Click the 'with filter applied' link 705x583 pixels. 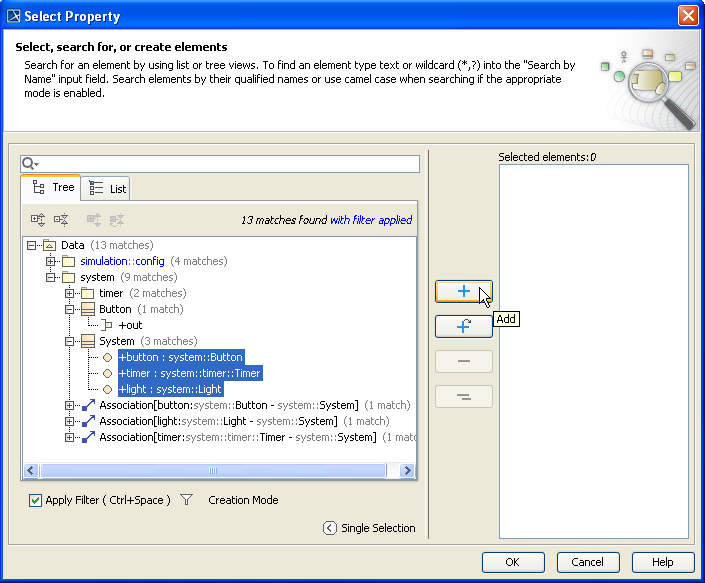(x=371, y=220)
